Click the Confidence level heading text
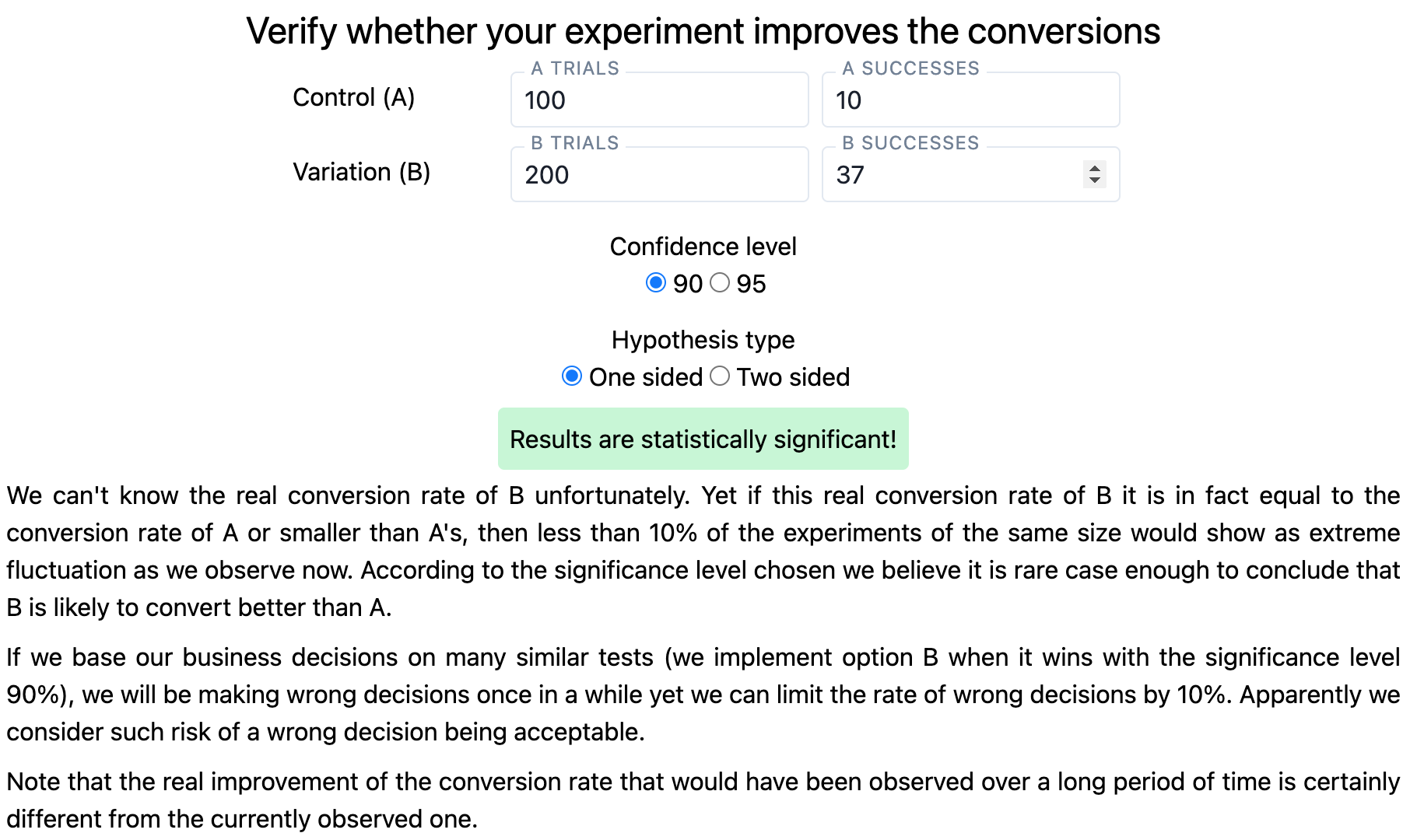The width and height of the screenshot is (1410, 840). pos(703,247)
